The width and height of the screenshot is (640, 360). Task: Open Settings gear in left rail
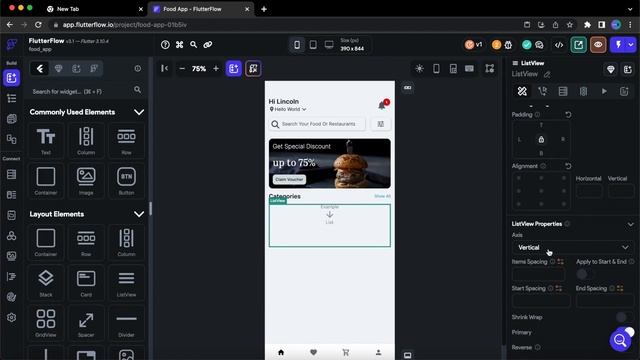click(11, 317)
